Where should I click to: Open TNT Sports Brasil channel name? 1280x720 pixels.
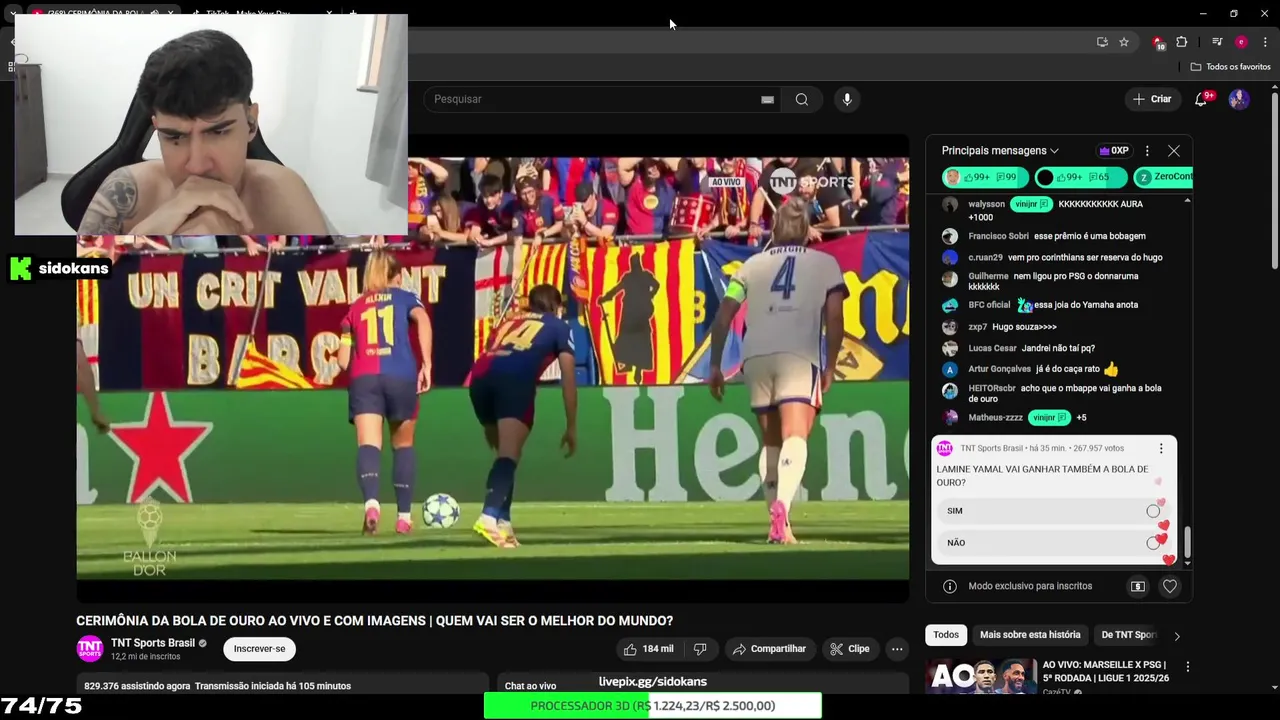[153, 643]
